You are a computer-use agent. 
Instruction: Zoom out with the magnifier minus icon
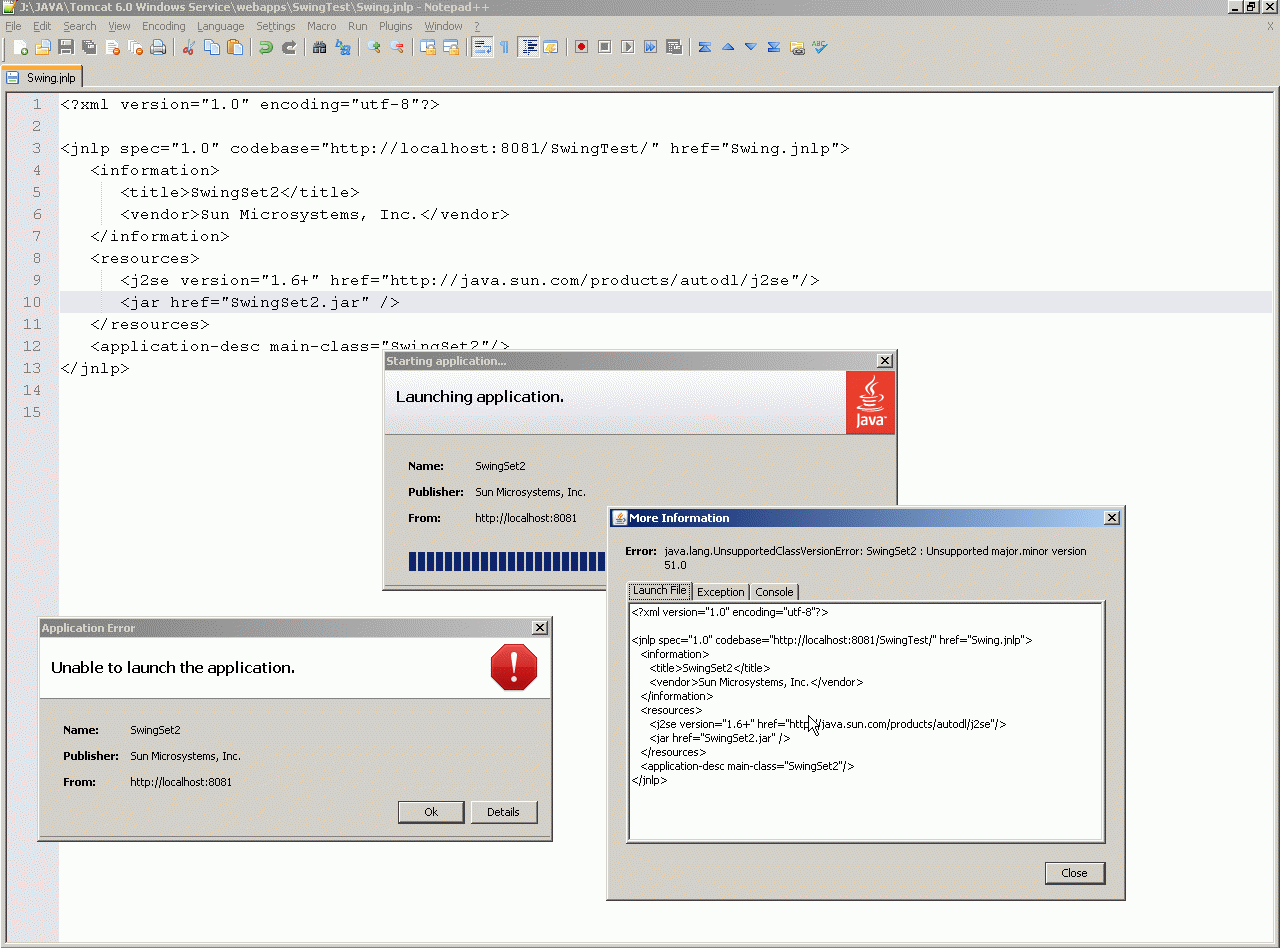(397, 47)
